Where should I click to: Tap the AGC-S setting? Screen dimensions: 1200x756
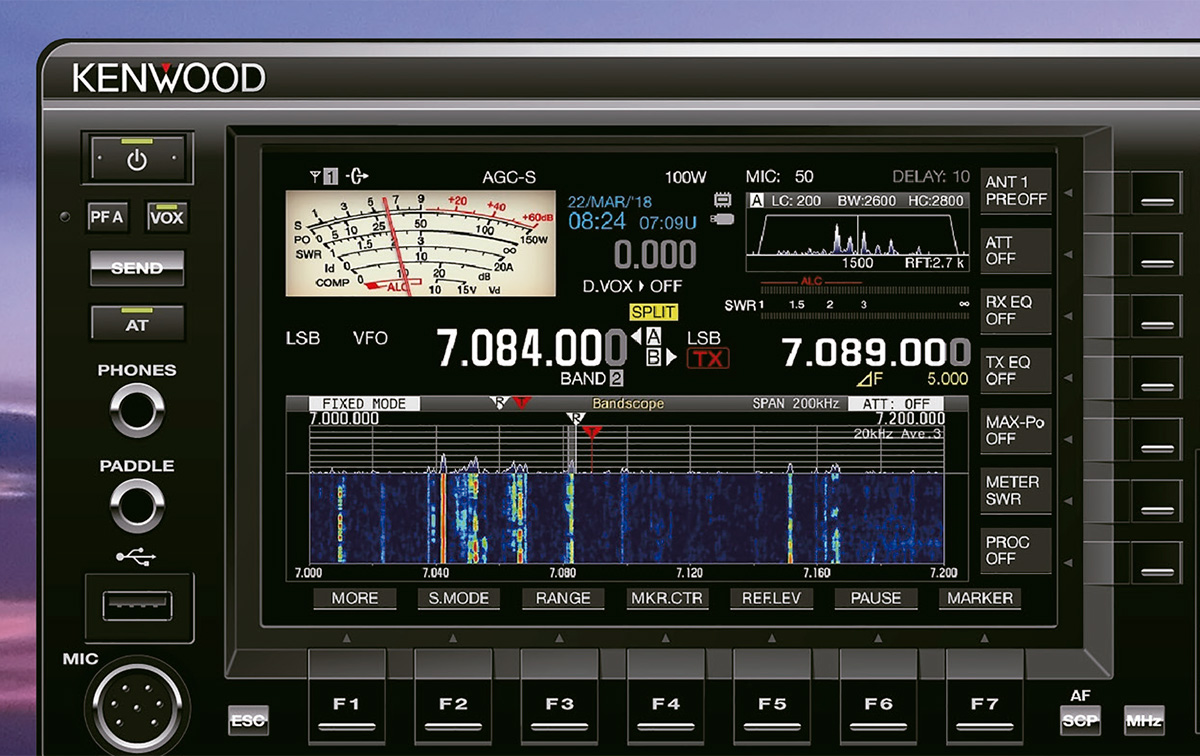coord(509,177)
